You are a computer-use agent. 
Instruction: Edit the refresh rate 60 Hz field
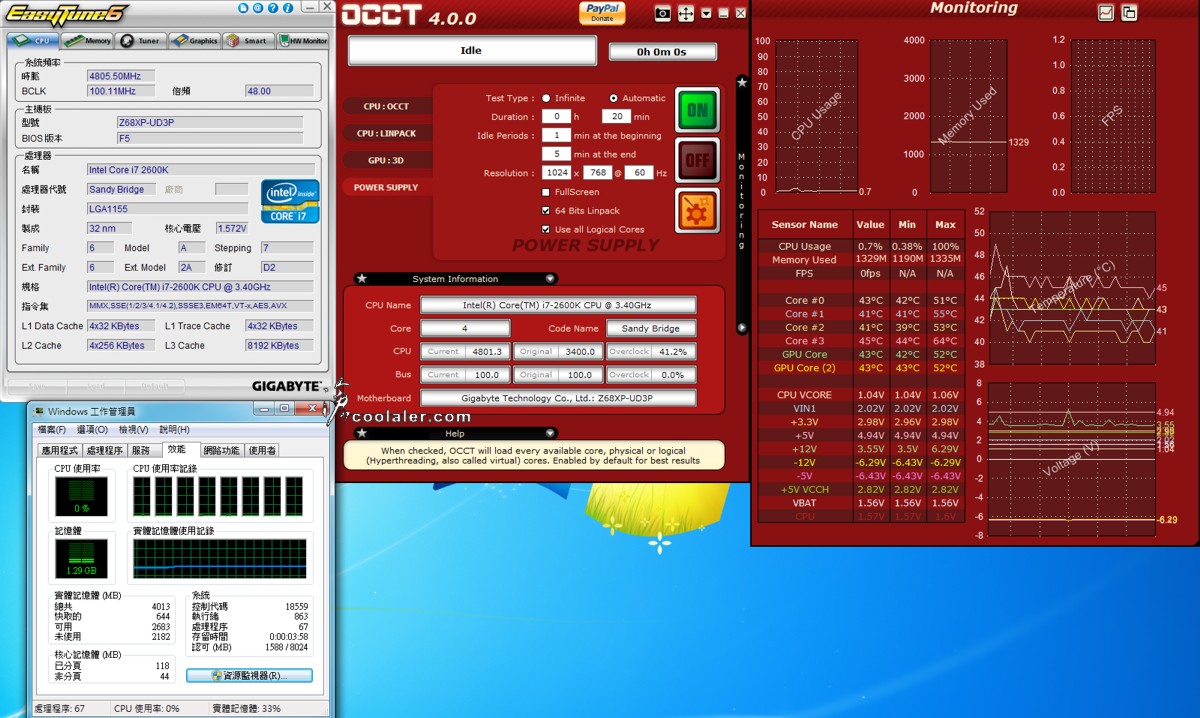pos(638,173)
